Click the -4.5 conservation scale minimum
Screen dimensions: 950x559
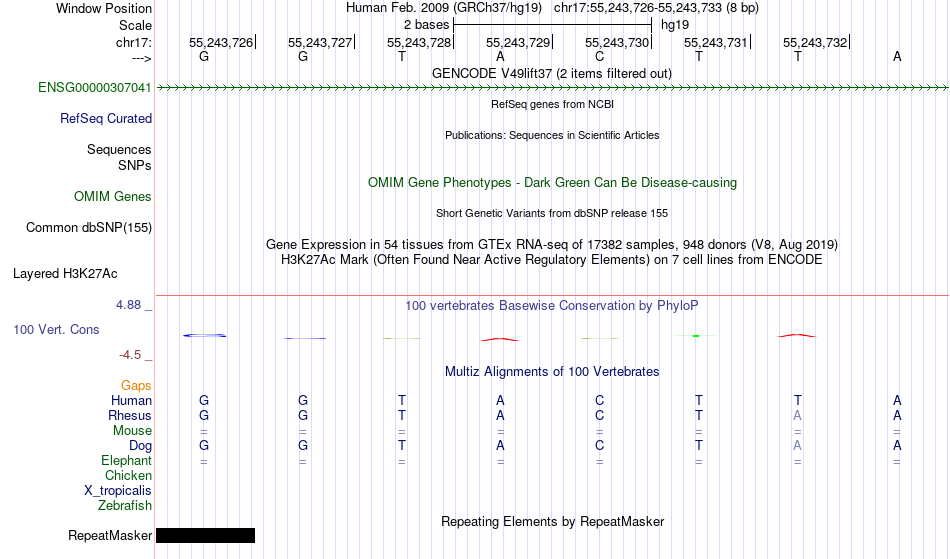130,355
